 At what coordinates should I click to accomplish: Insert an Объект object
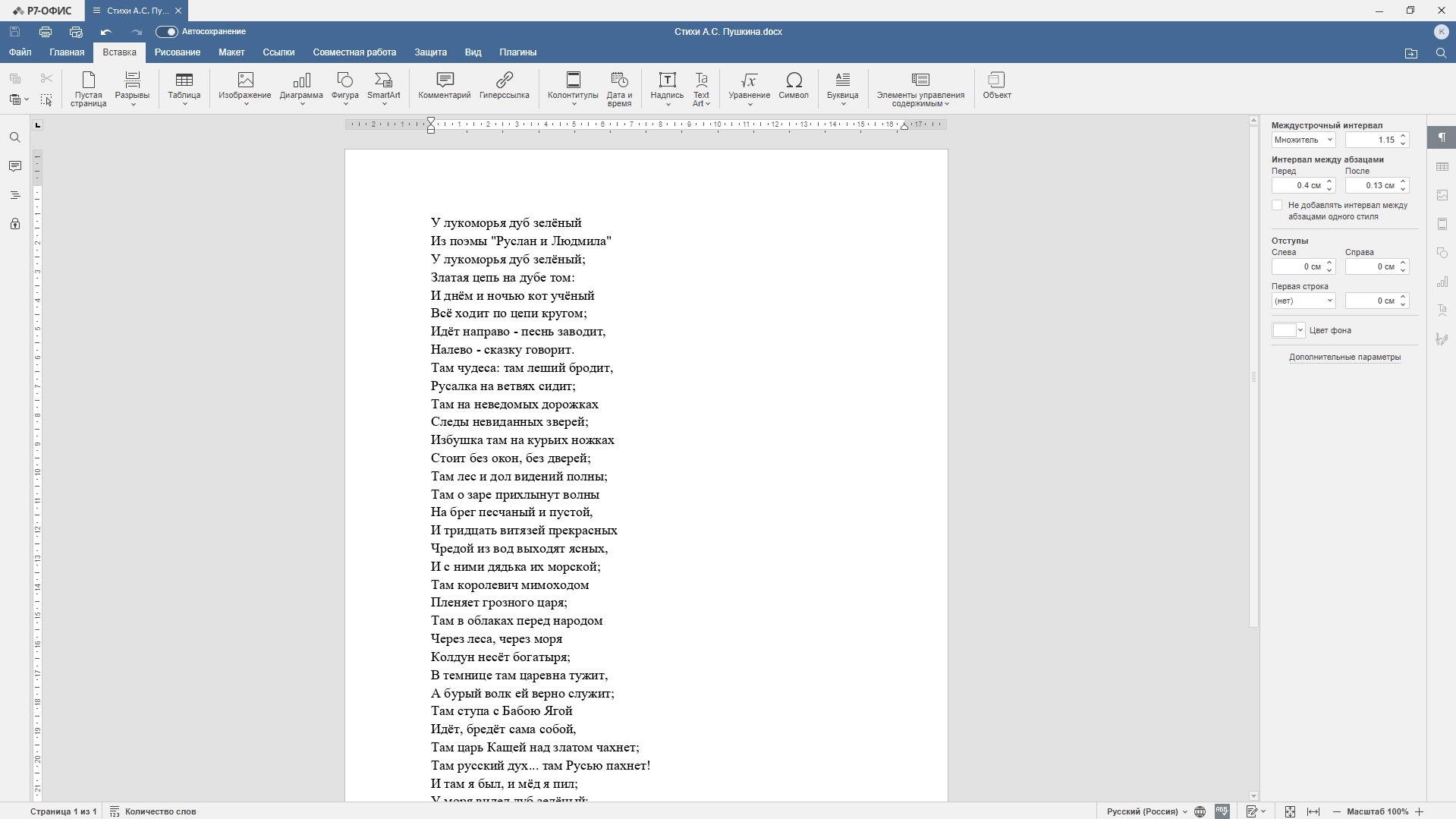click(x=997, y=86)
